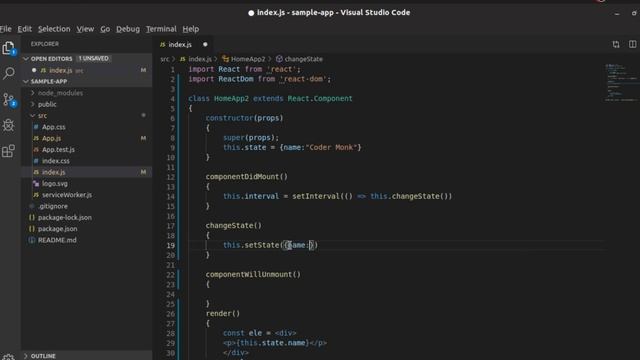Click index.js in the breadcrumb path
Viewport: 640px width, 360px height.
200,59
